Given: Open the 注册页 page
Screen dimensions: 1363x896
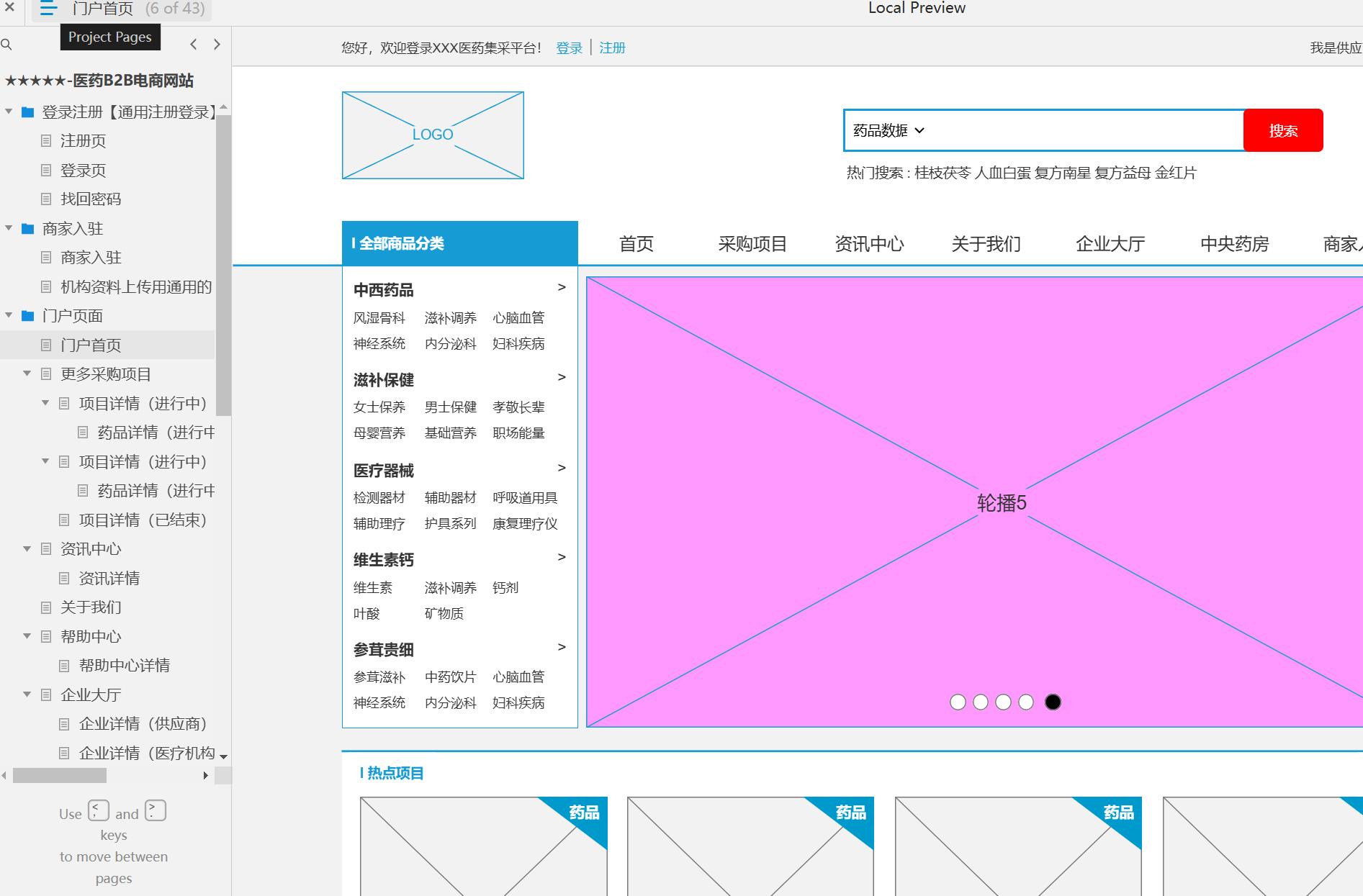Looking at the screenshot, I should click(x=83, y=141).
